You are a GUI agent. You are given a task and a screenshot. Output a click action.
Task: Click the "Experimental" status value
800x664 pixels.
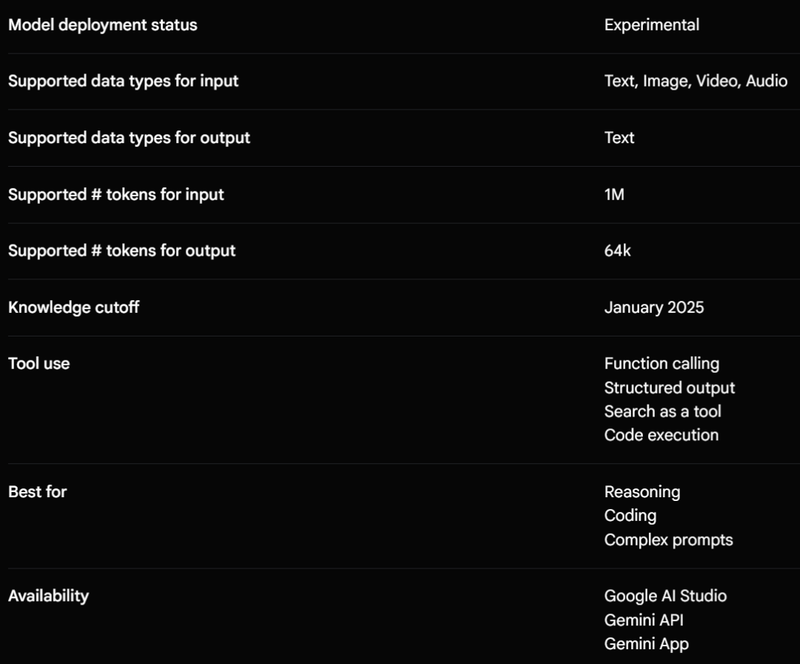[x=651, y=25]
